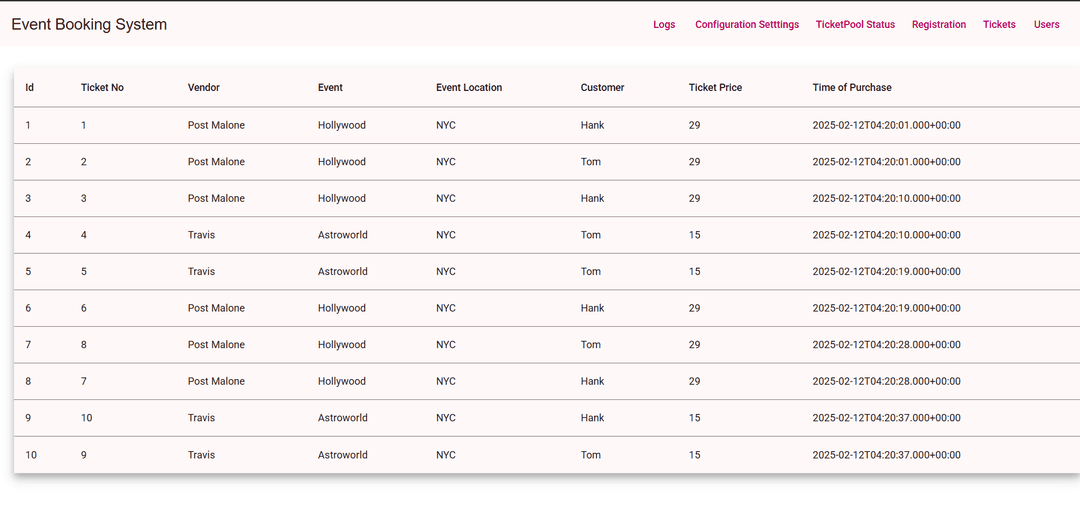1080x510 pixels.
Task: Open the Logs page
Action: coord(664,24)
